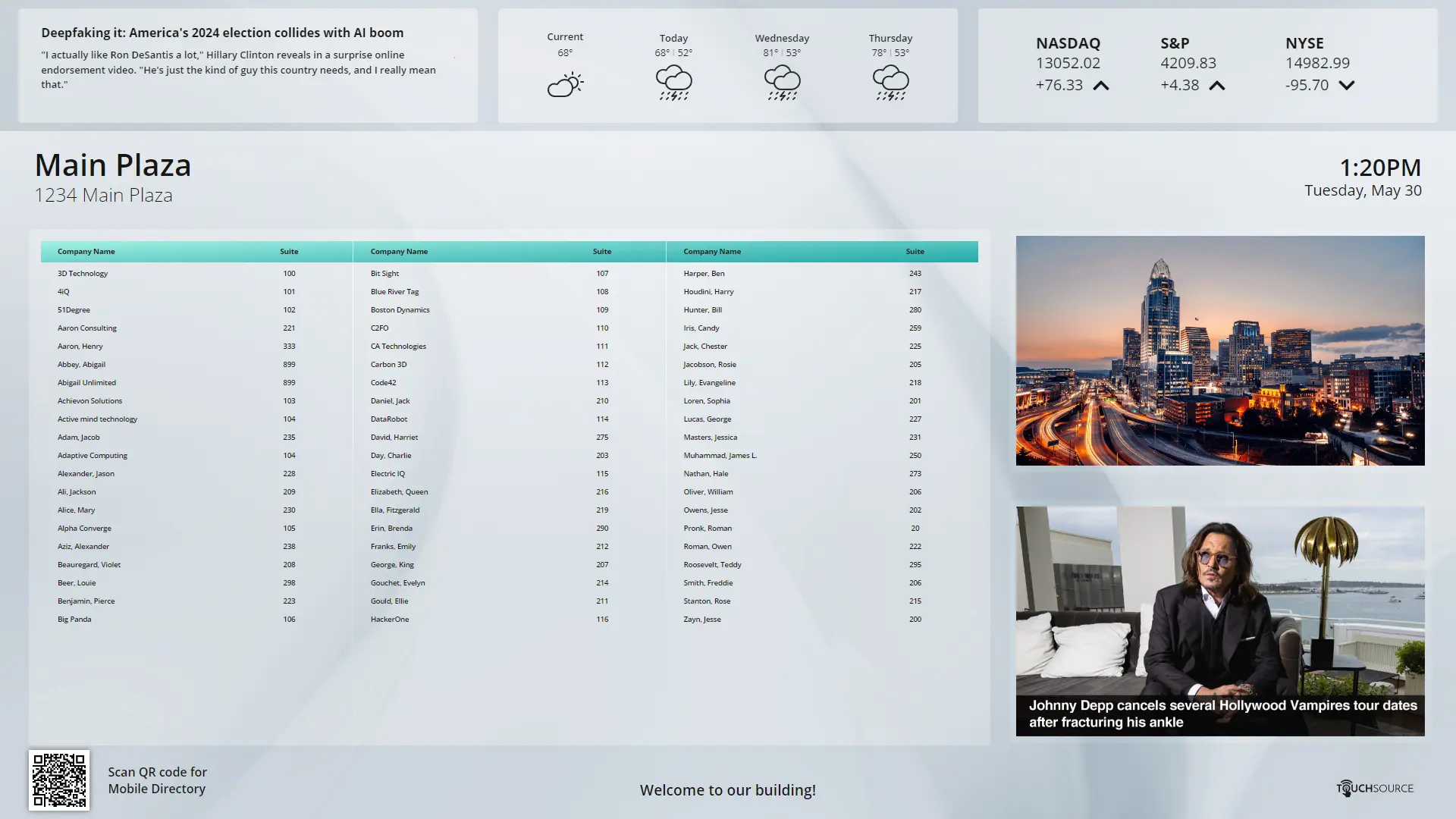Select CA Technologies listing
Image resolution: width=1456 pixels, height=819 pixels.
click(510, 347)
